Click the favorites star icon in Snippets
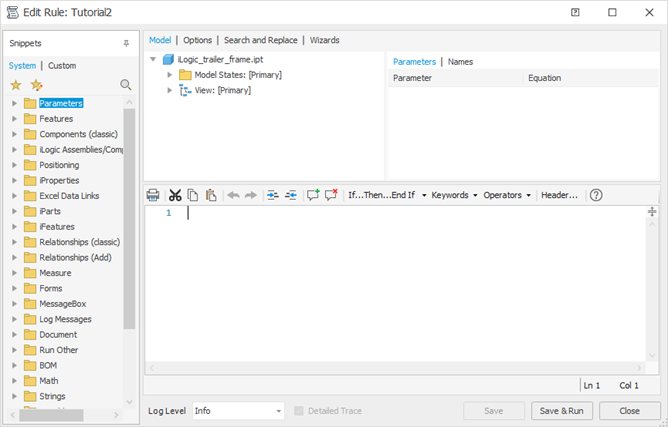 coord(16,85)
